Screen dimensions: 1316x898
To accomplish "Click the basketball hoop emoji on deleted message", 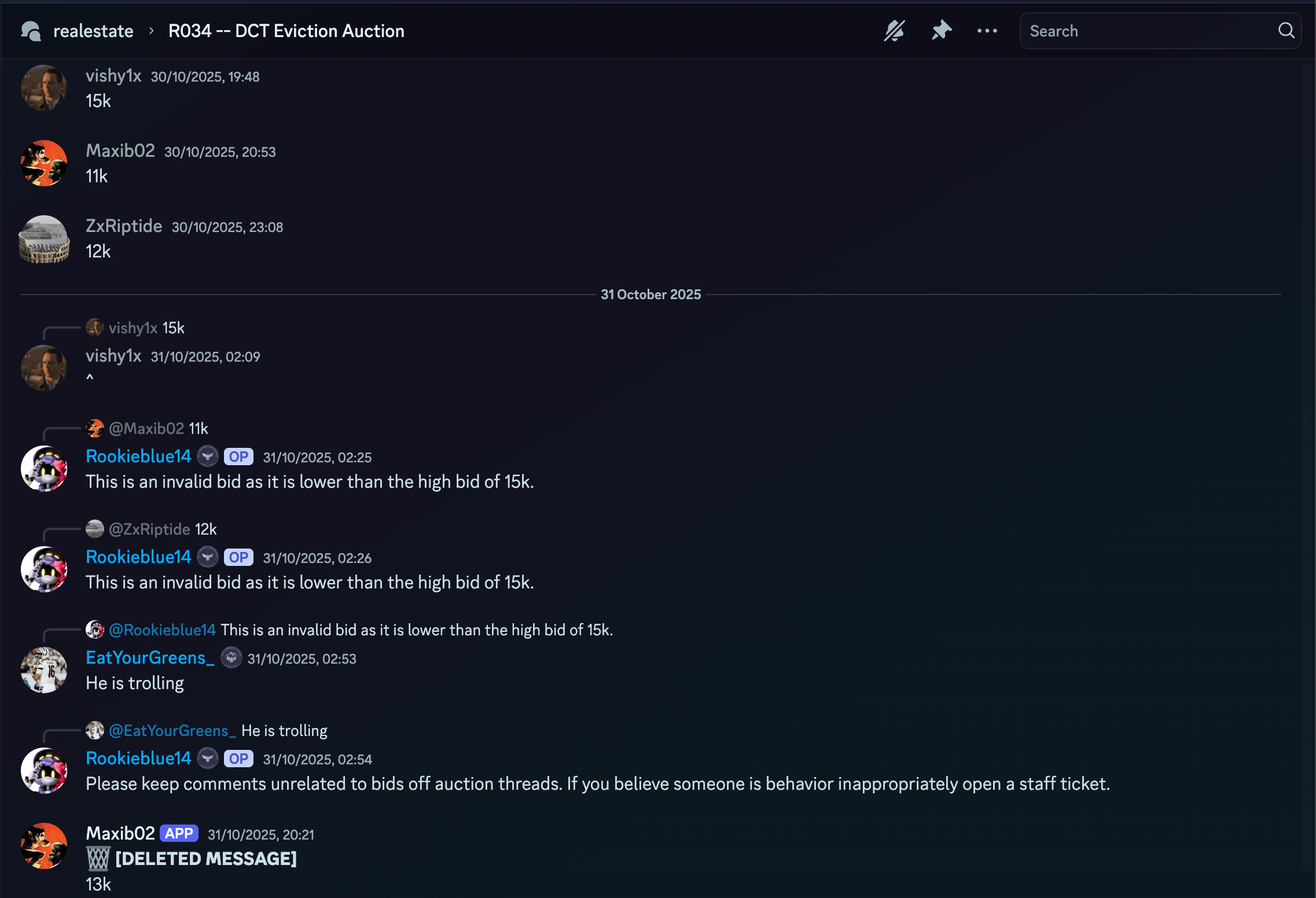I will (x=98, y=859).
